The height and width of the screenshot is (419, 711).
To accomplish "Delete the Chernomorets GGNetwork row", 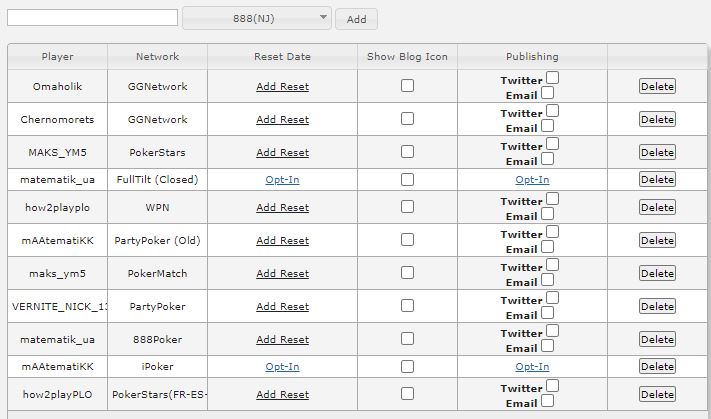I will [x=657, y=119].
